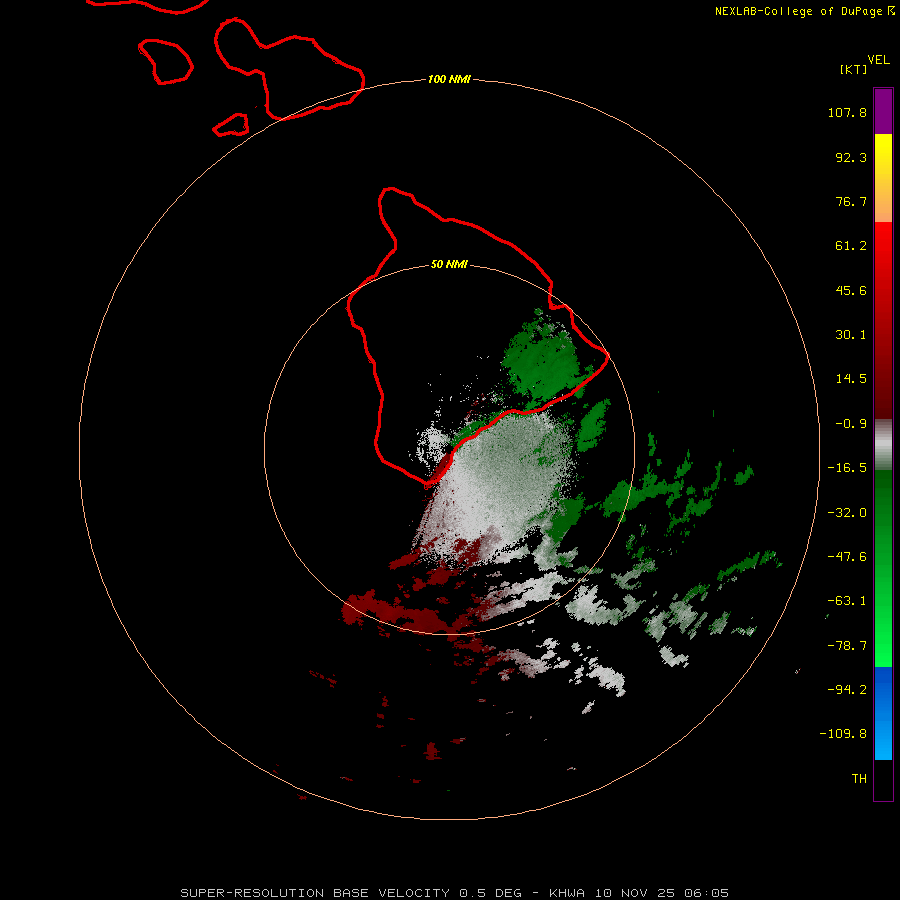
Task: Click the blue segment of the color bar
Action: coord(883,713)
